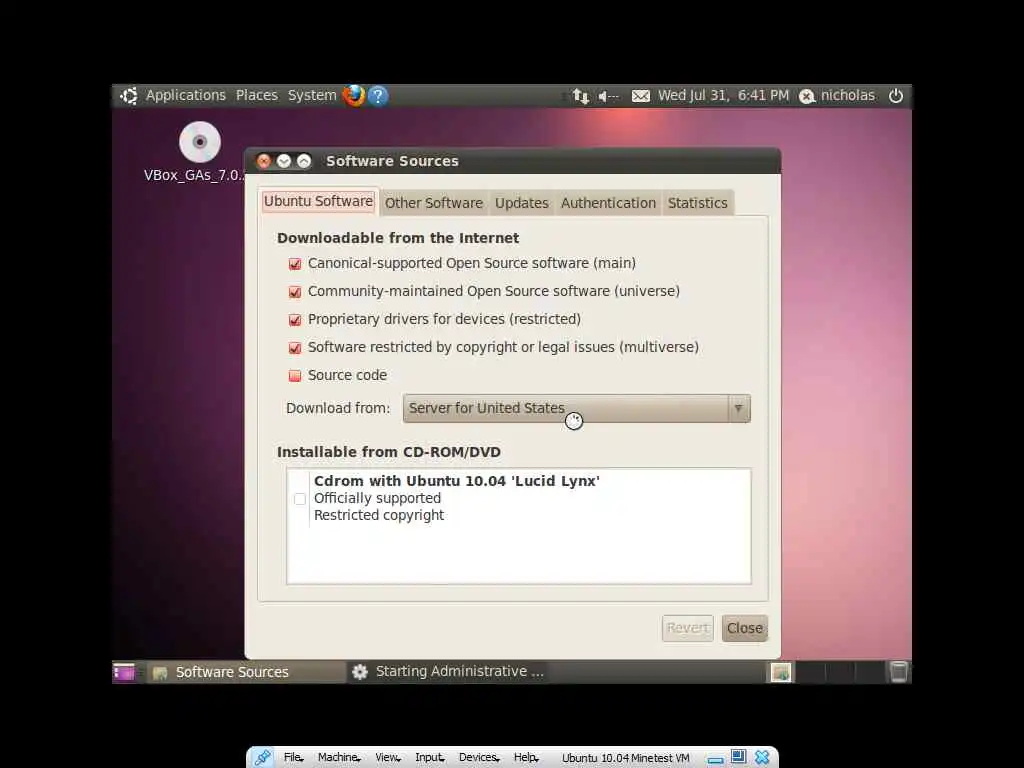Click the VirtualBox toolbar minimize icon
This screenshot has width=1024, height=768.
(716, 760)
